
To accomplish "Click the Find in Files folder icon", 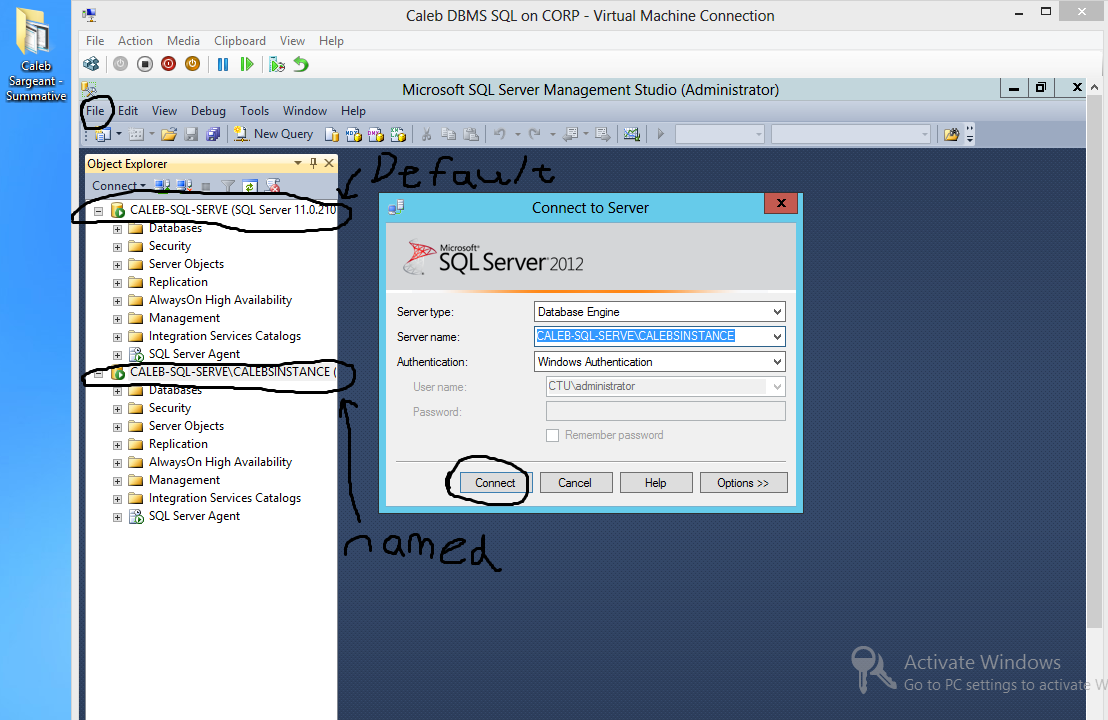I will click(951, 134).
